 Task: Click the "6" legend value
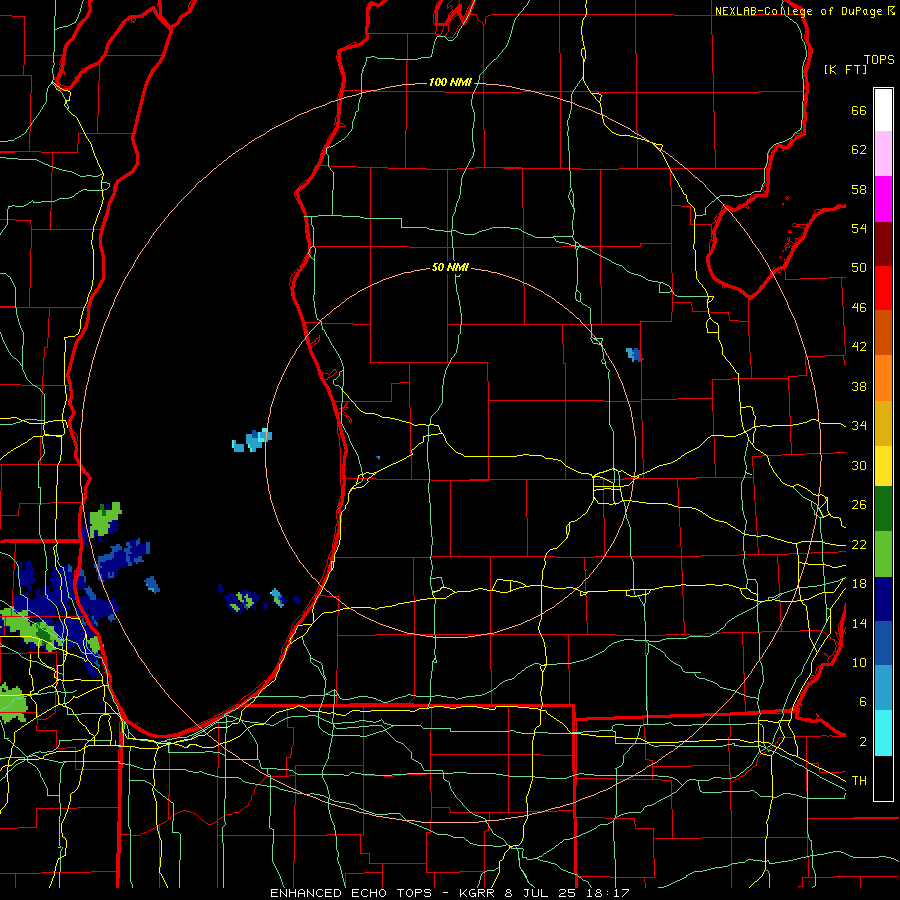click(x=863, y=702)
